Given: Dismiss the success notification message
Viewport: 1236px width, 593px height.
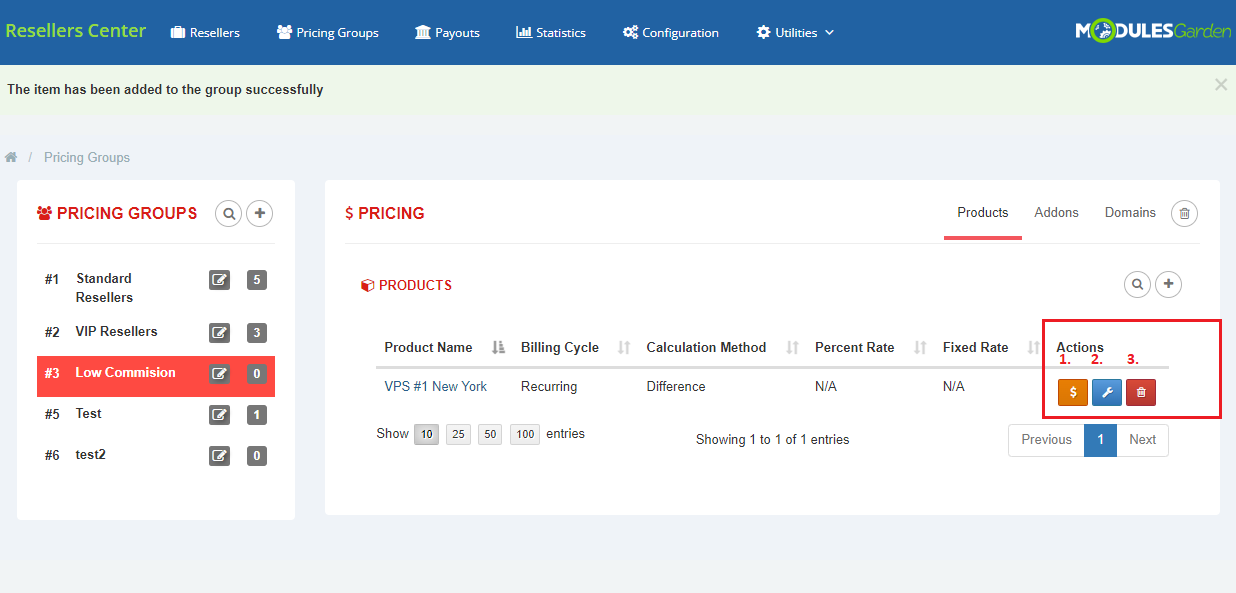Looking at the screenshot, I should point(1221,85).
